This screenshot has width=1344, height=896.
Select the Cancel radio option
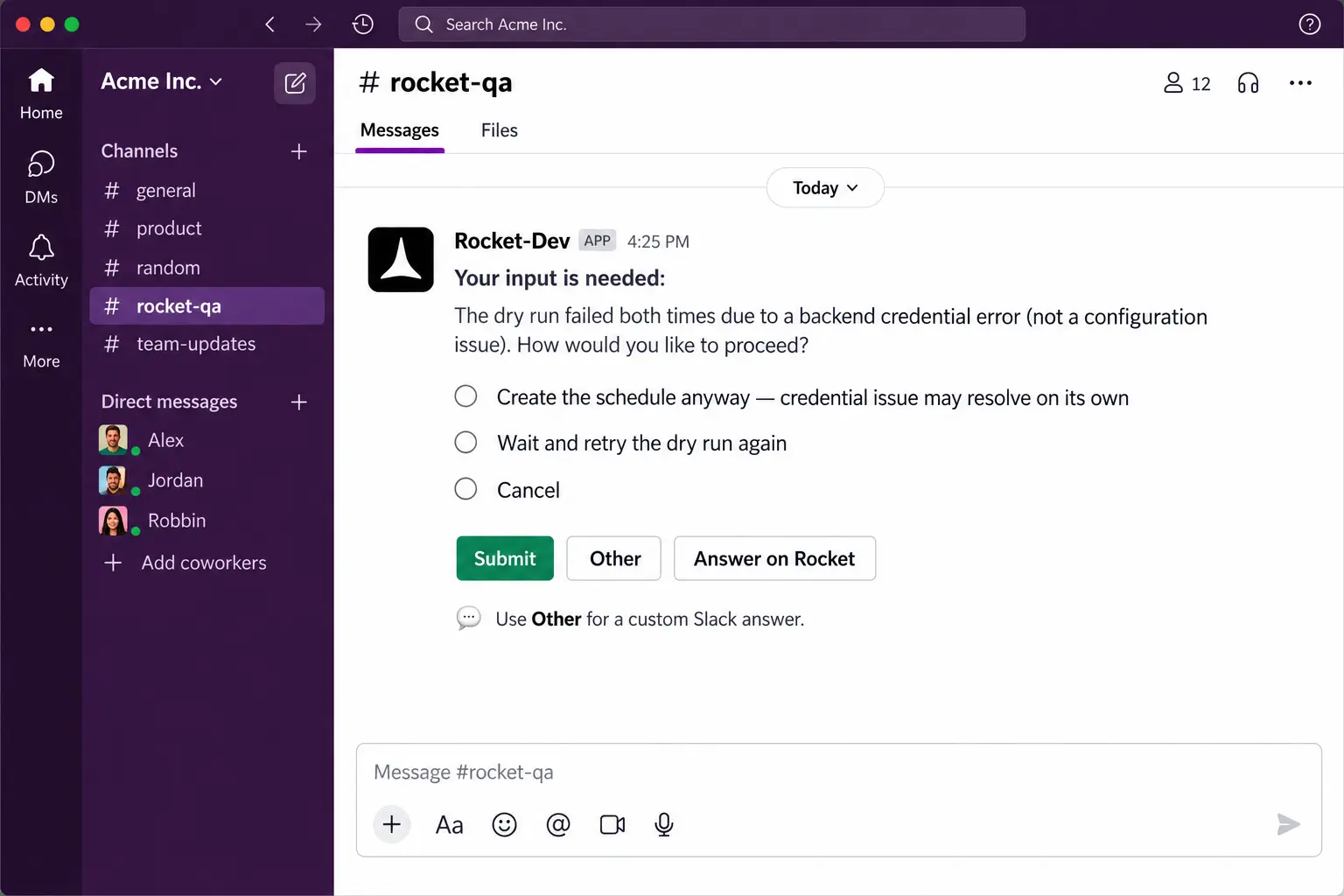465,488
